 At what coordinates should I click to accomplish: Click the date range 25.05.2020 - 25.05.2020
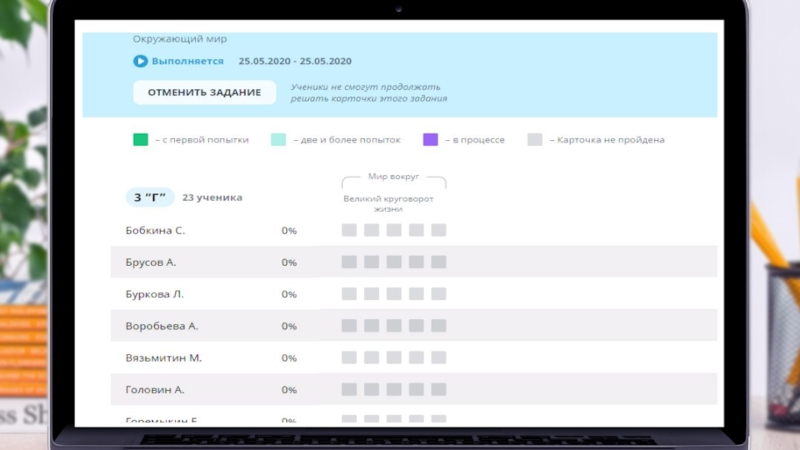pyautogui.click(x=295, y=61)
